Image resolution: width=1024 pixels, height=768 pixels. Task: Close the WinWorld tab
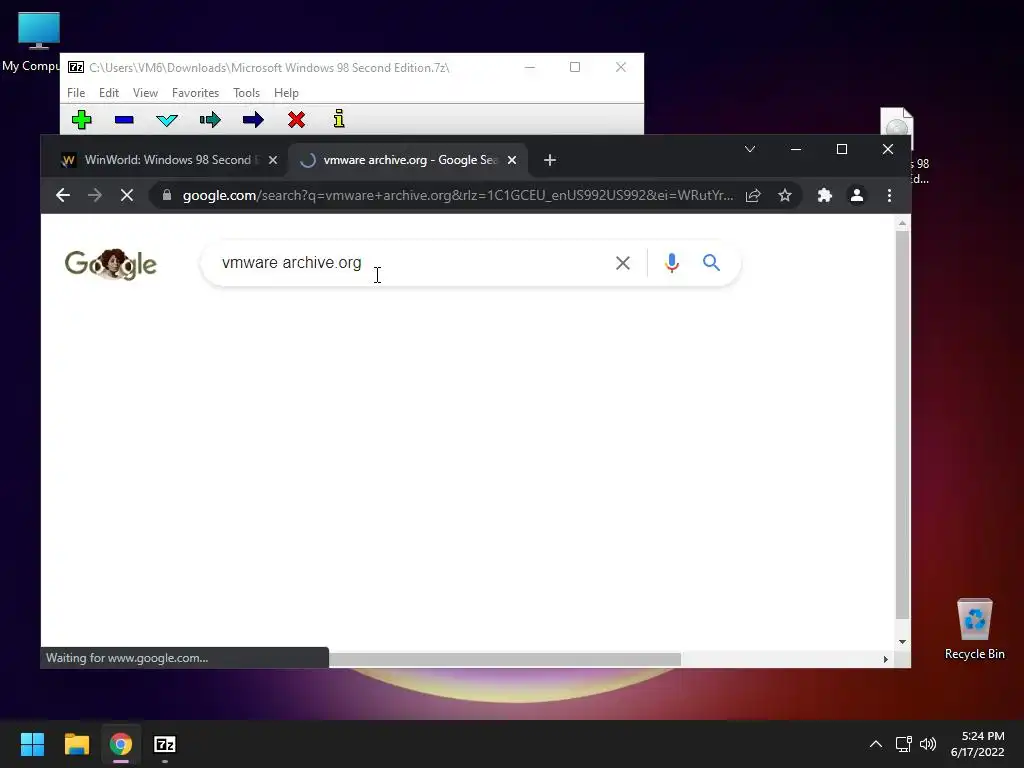coord(273,160)
